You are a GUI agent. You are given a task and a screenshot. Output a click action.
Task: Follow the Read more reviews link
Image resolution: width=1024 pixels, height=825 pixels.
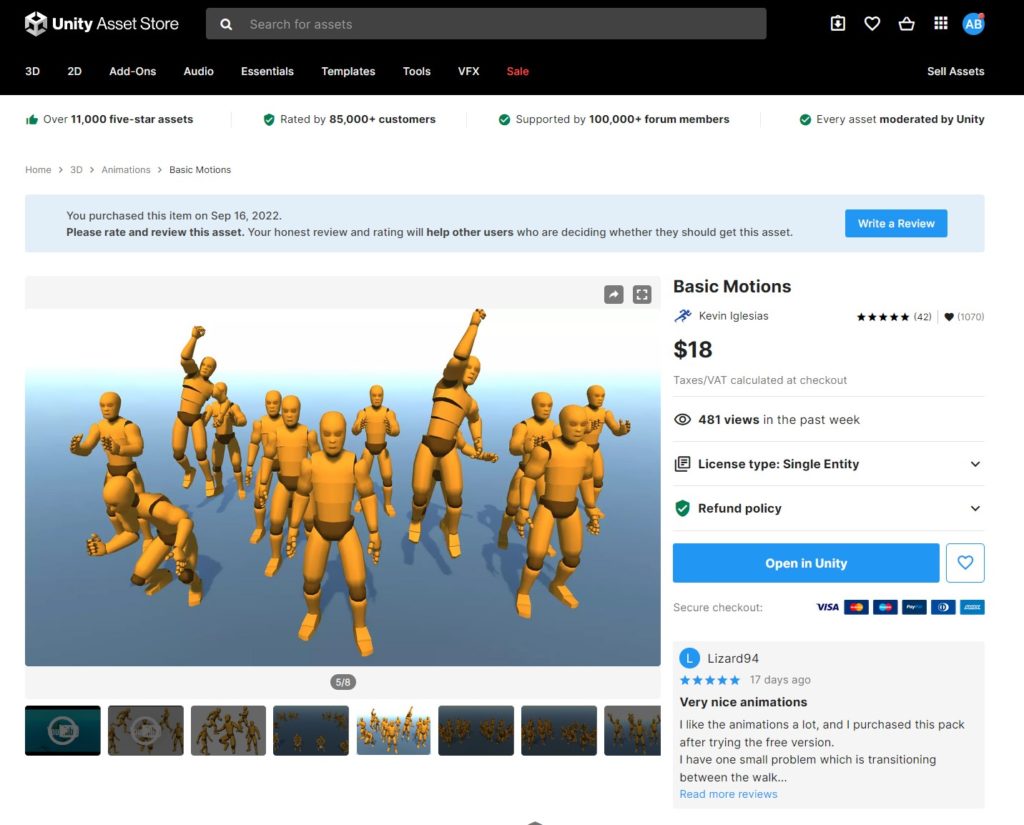[728, 794]
